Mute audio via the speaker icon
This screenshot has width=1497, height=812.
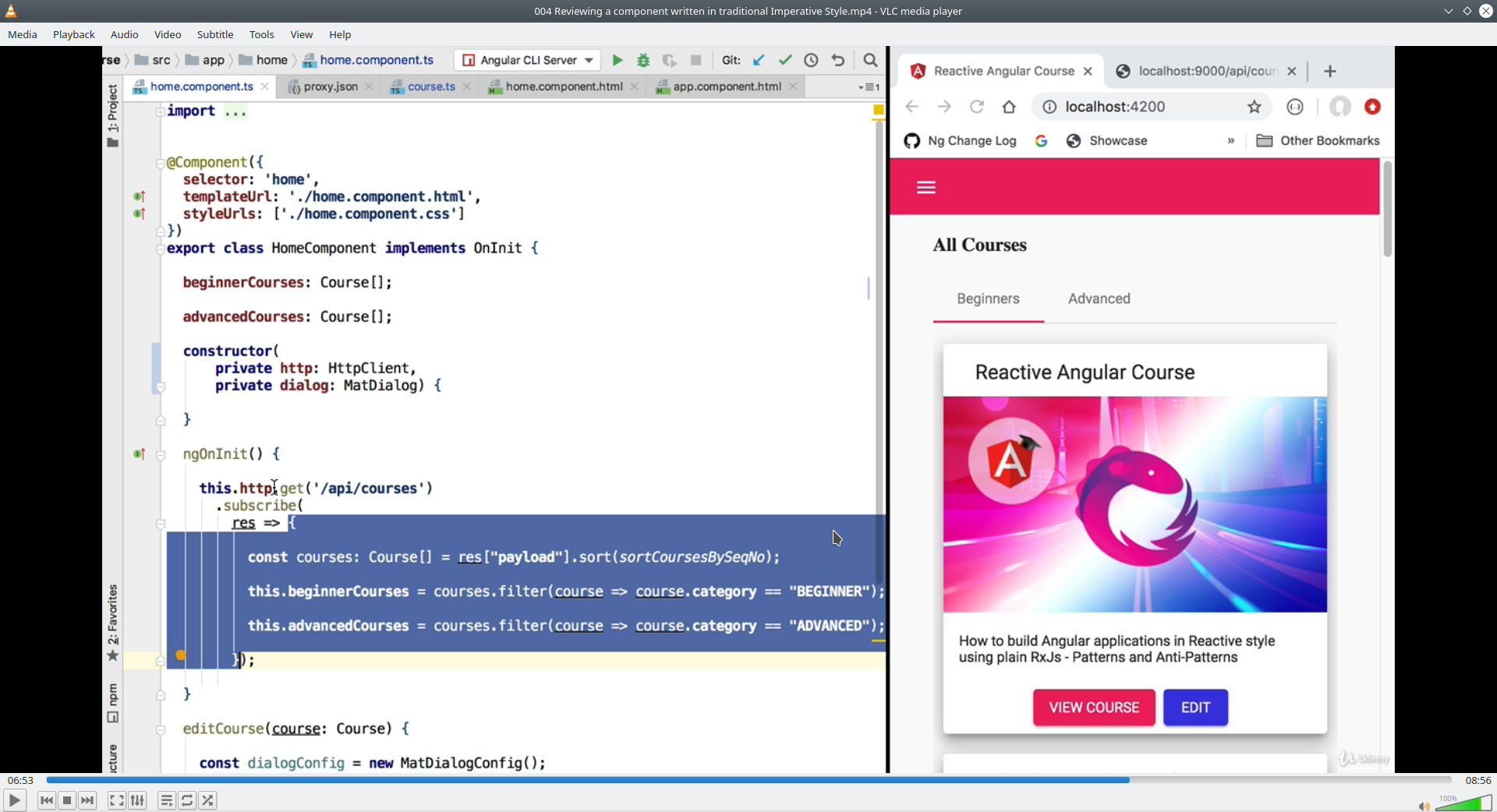point(1424,806)
